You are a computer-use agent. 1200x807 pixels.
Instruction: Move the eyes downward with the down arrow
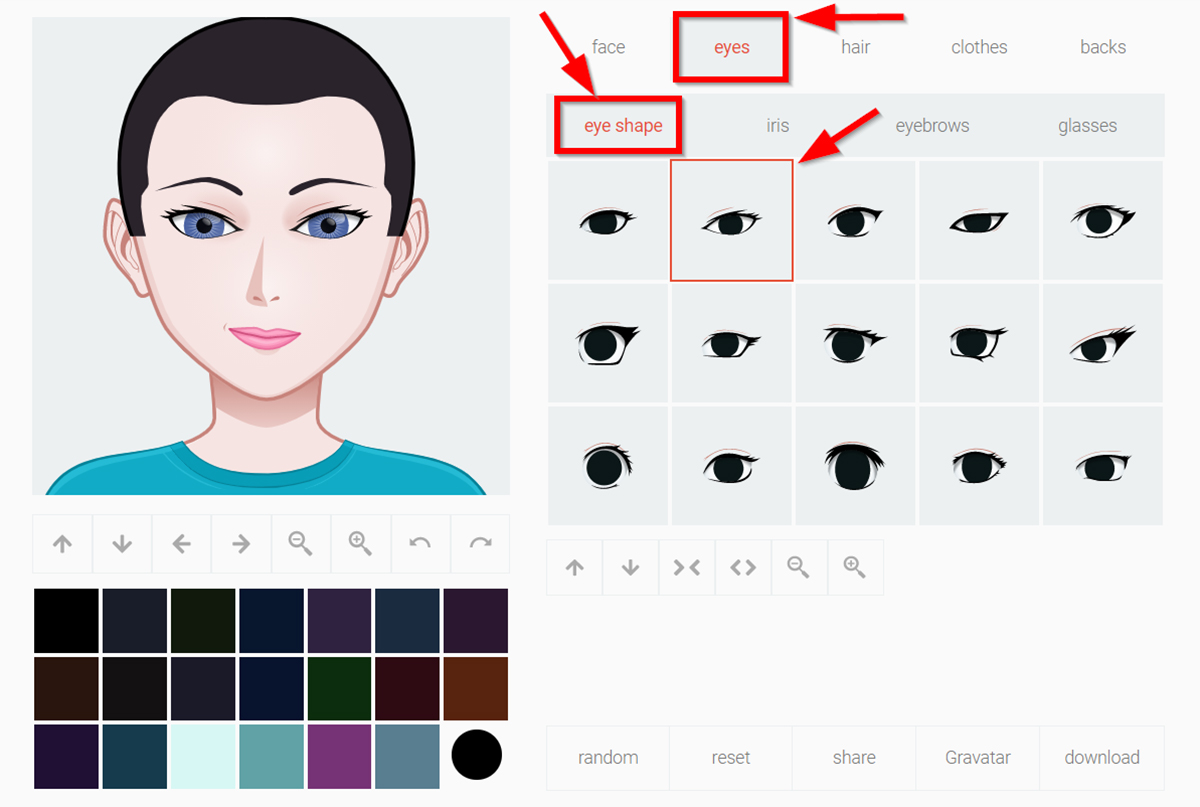coord(630,567)
